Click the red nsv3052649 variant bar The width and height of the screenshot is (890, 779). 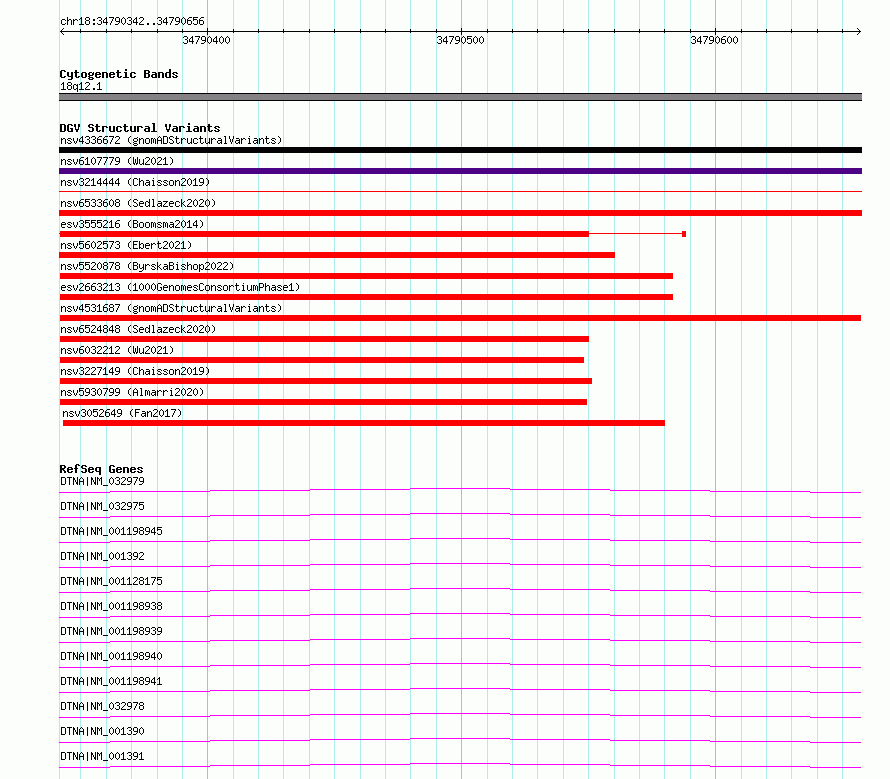(x=364, y=423)
